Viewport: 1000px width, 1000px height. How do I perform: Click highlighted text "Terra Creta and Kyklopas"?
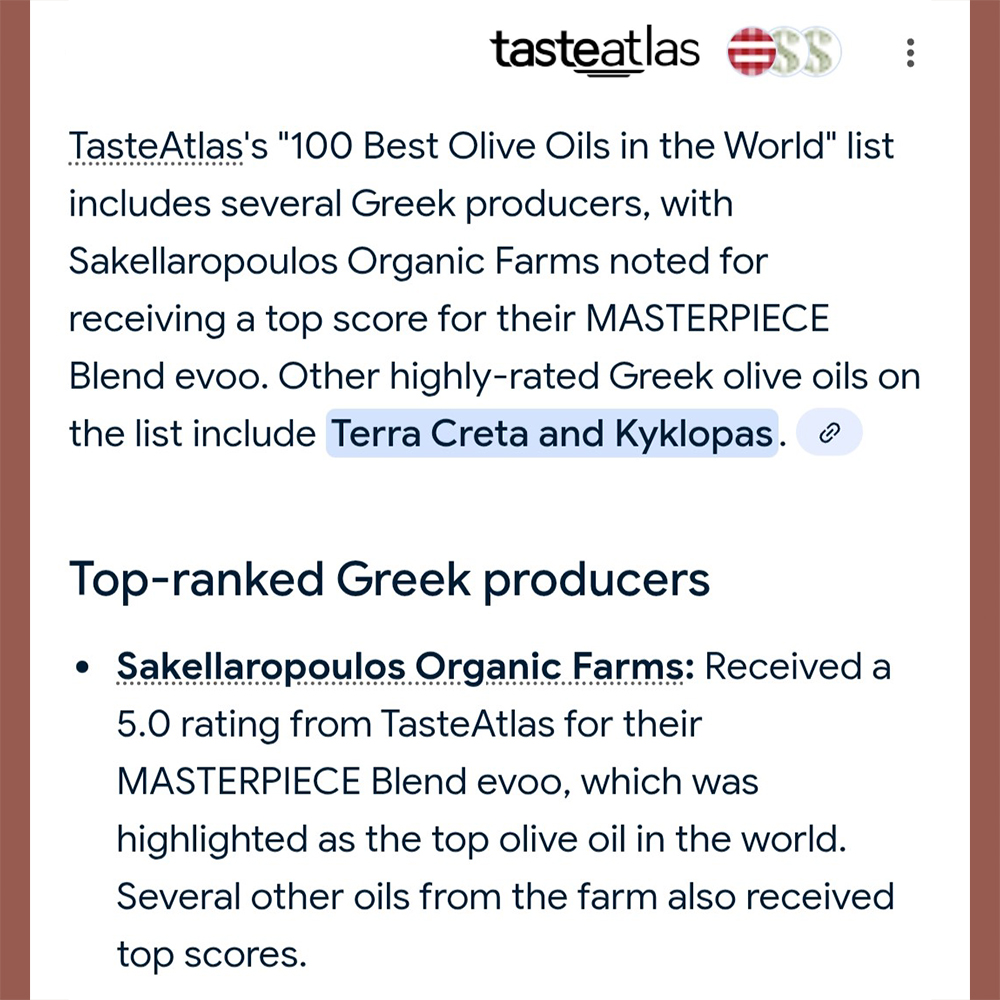(x=551, y=433)
